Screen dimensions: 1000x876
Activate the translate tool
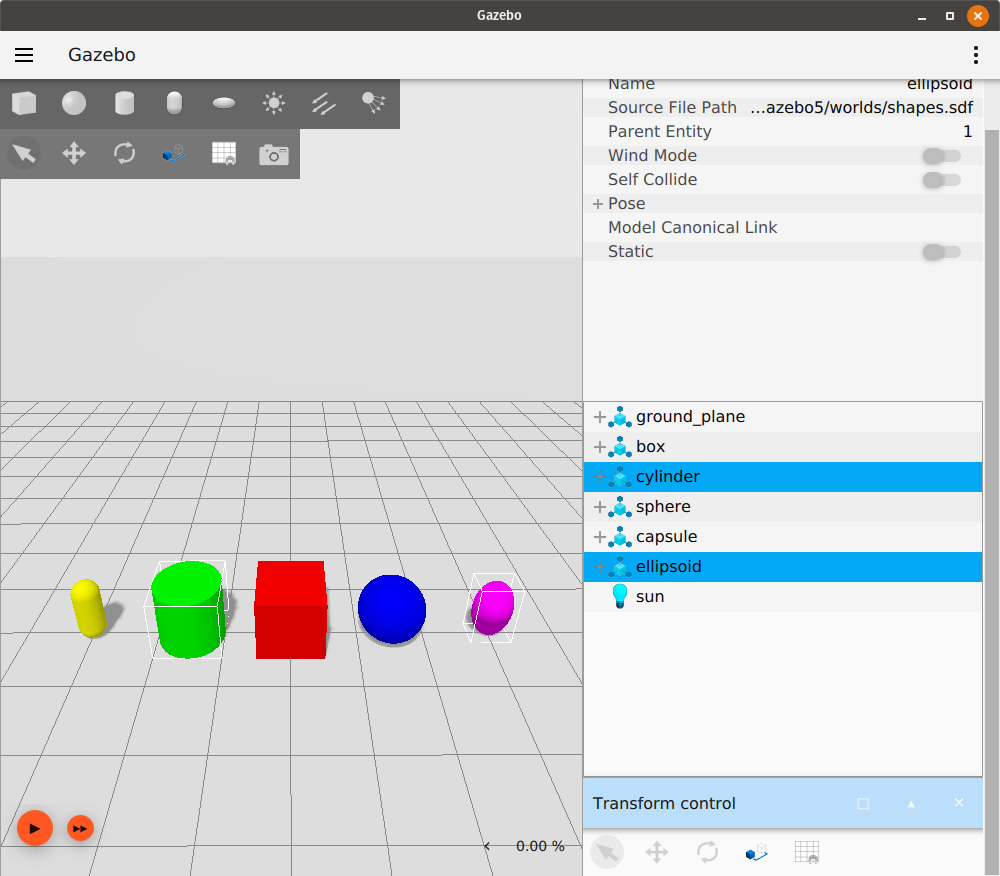click(x=73, y=153)
